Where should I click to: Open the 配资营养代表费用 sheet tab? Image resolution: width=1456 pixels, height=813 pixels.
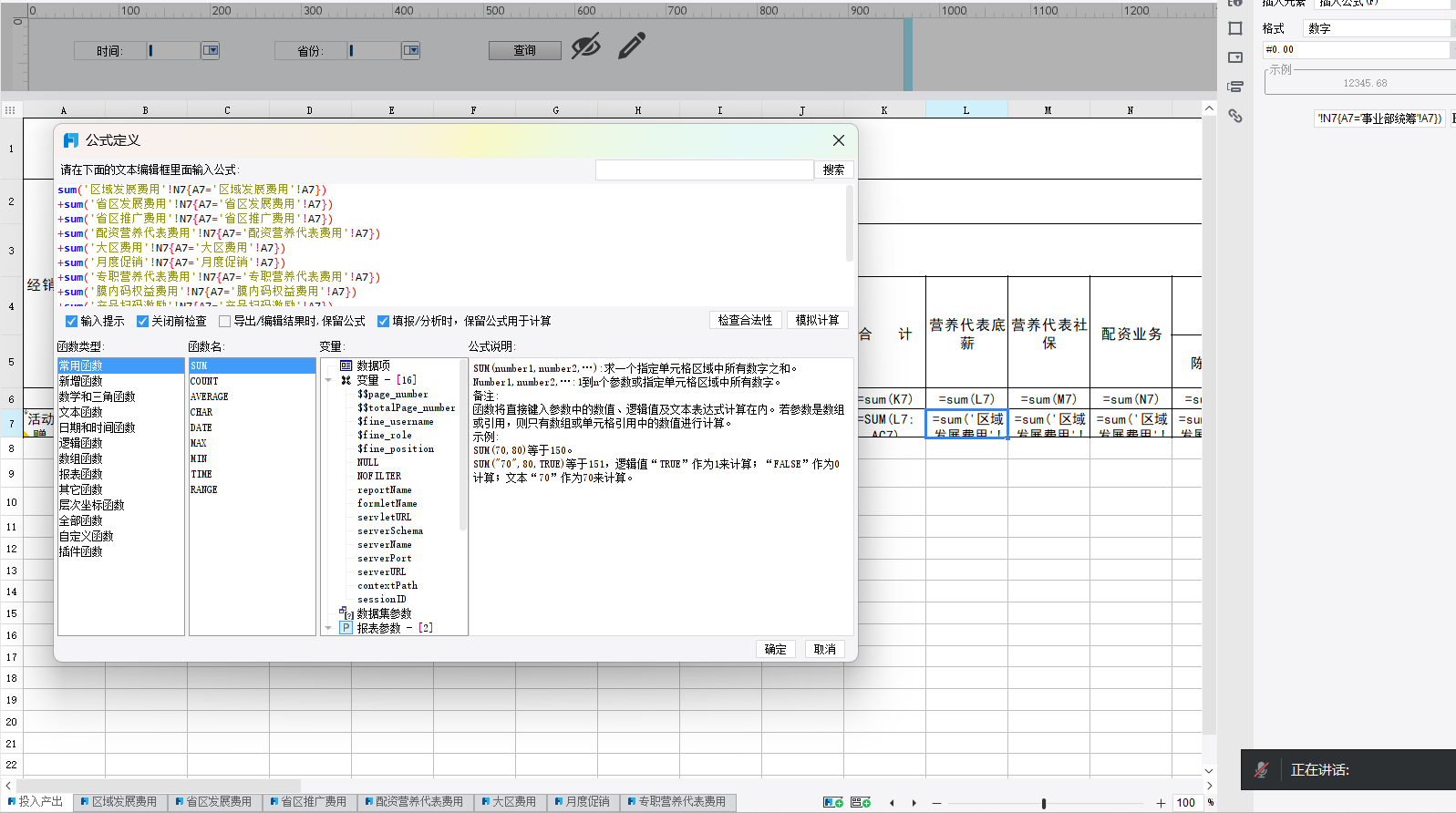click(414, 802)
